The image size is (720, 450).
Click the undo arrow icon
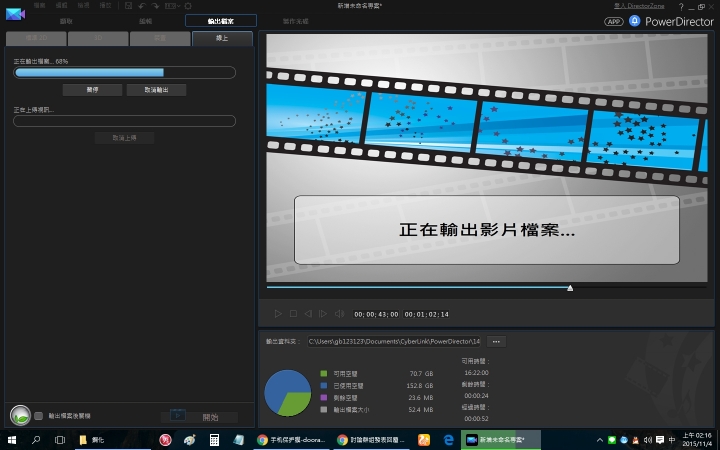[x=142, y=6]
